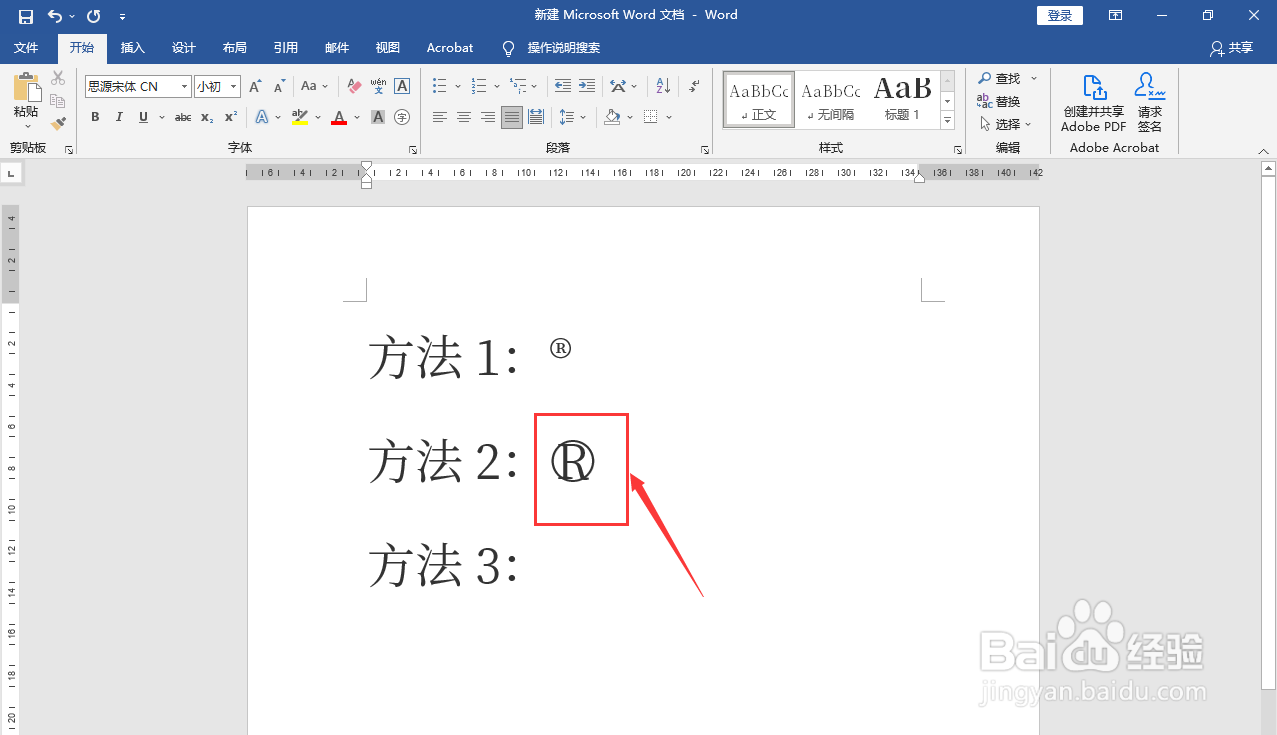Click the 登录 sign-in button
Viewport: 1277px width, 735px height.
(x=1059, y=15)
